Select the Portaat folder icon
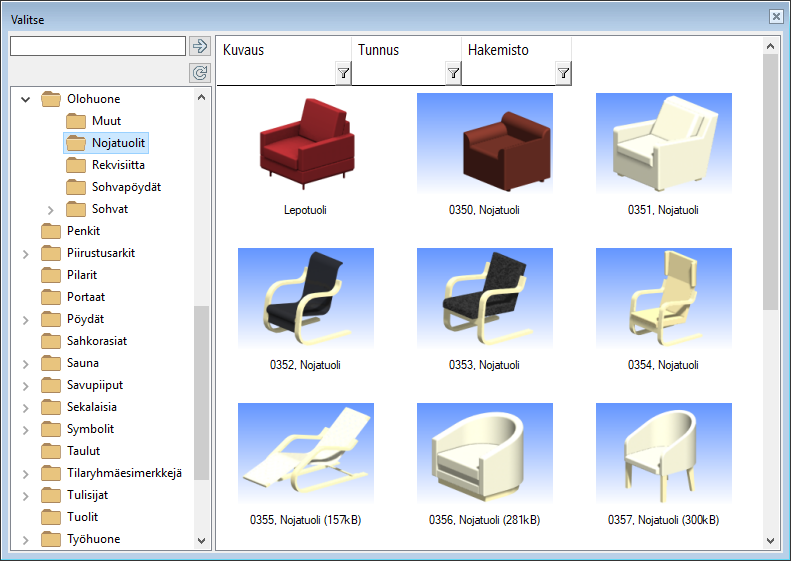 click(x=51, y=297)
